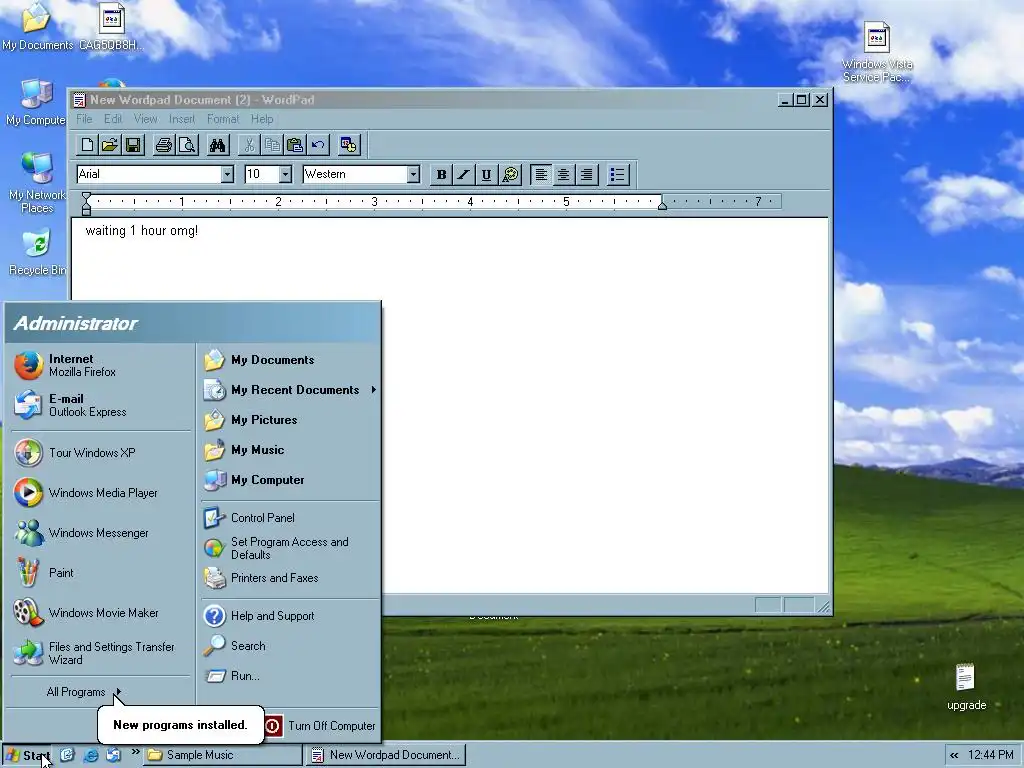Open the View menu in WordPad
This screenshot has width=1024, height=768.
146,119
